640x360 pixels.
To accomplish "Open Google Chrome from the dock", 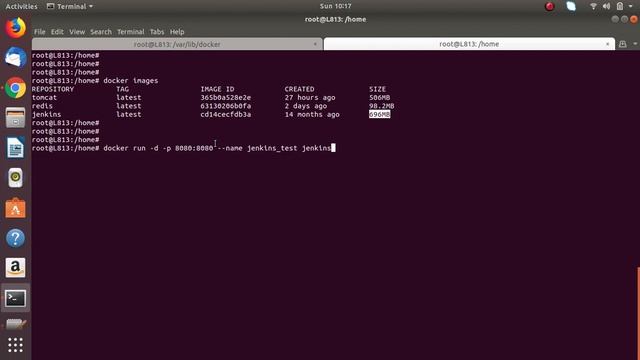I will [x=16, y=88].
